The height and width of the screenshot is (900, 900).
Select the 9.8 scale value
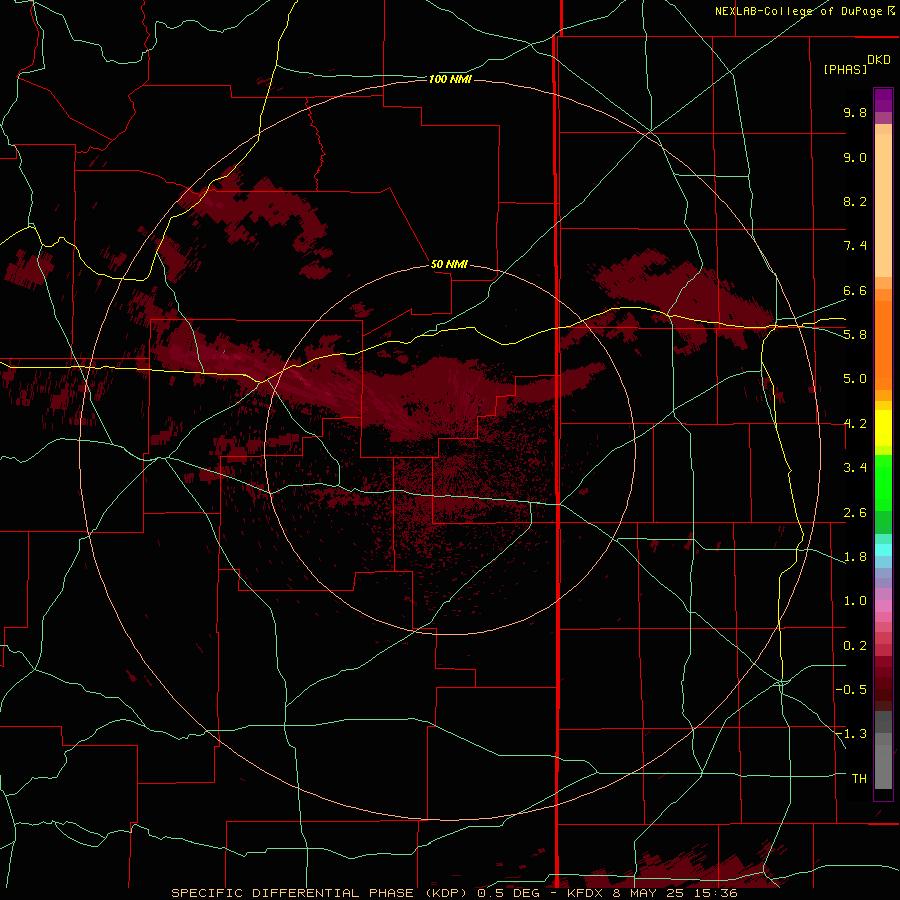[855, 112]
